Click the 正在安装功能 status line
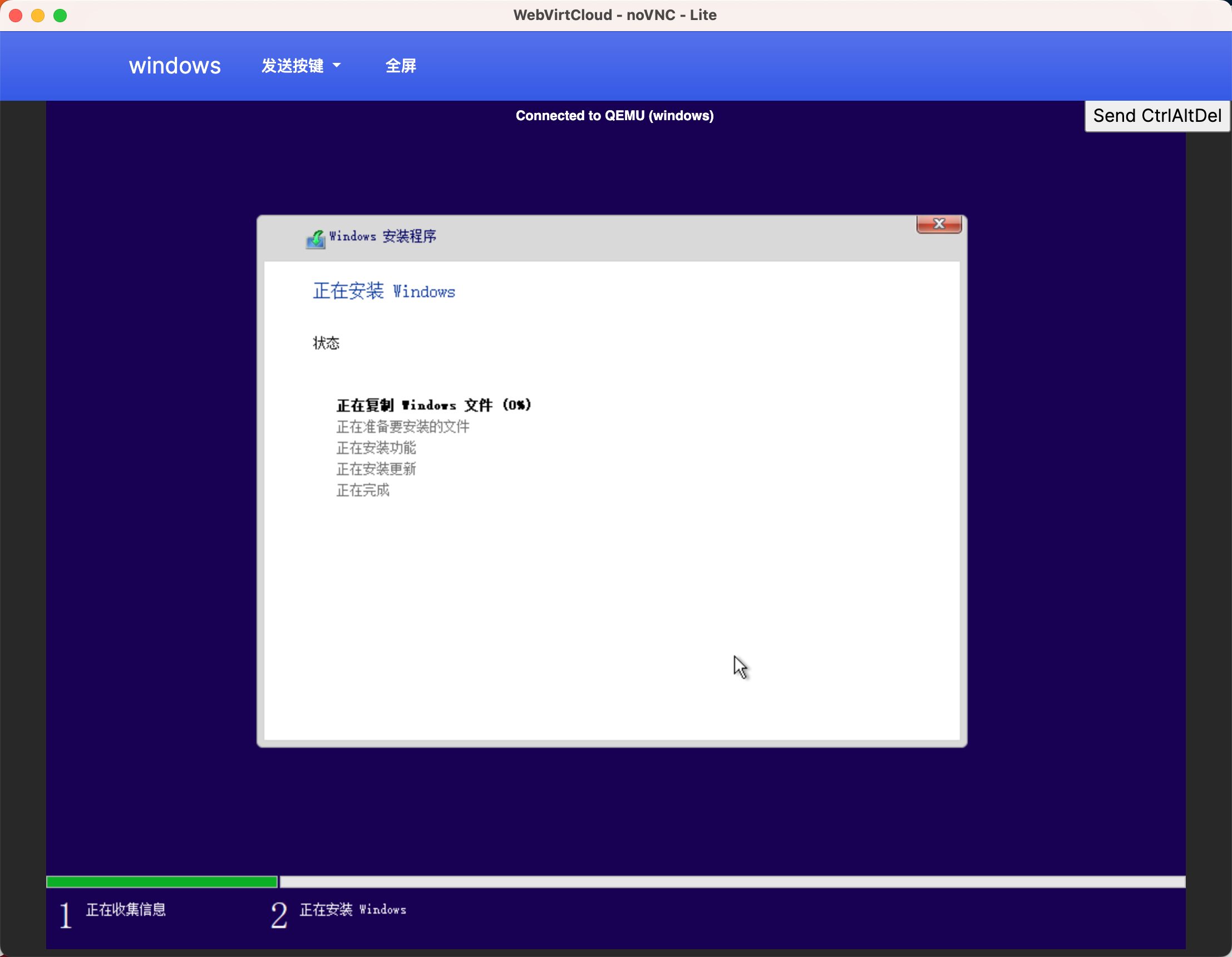Viewport: 1232px width, 957px height. (376, 448)
